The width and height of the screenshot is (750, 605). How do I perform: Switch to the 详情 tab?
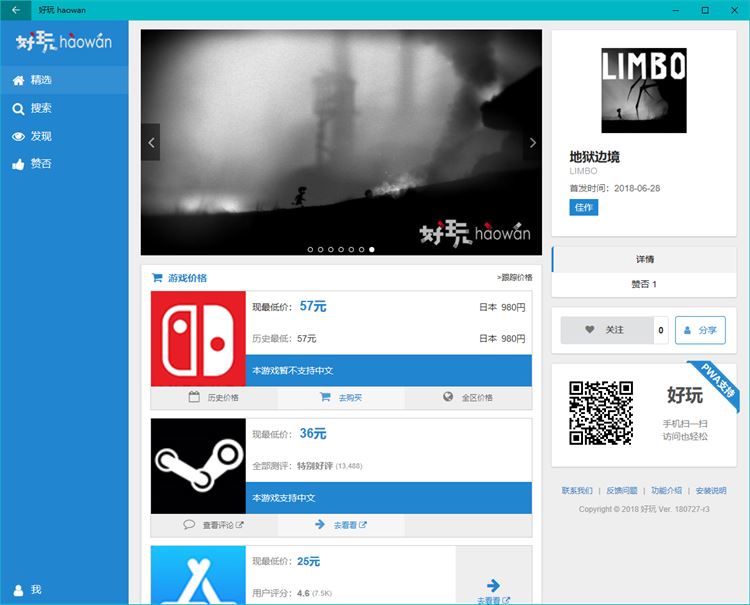644,259
